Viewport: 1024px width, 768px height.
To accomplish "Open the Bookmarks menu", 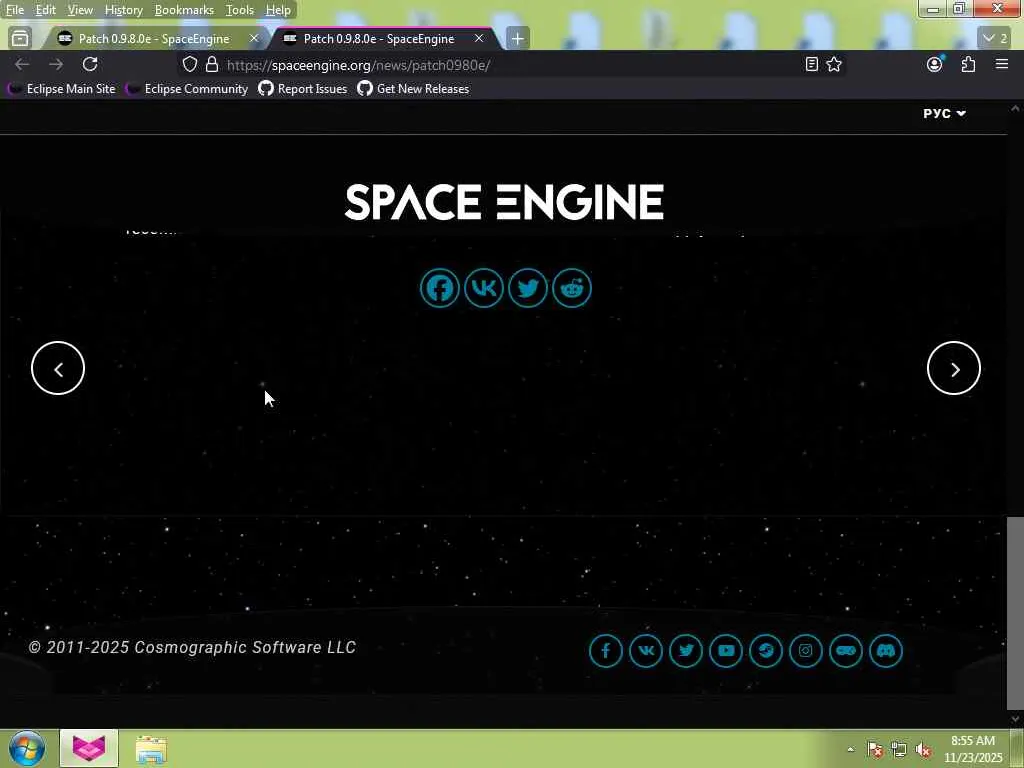I will (x=184, y=10).
